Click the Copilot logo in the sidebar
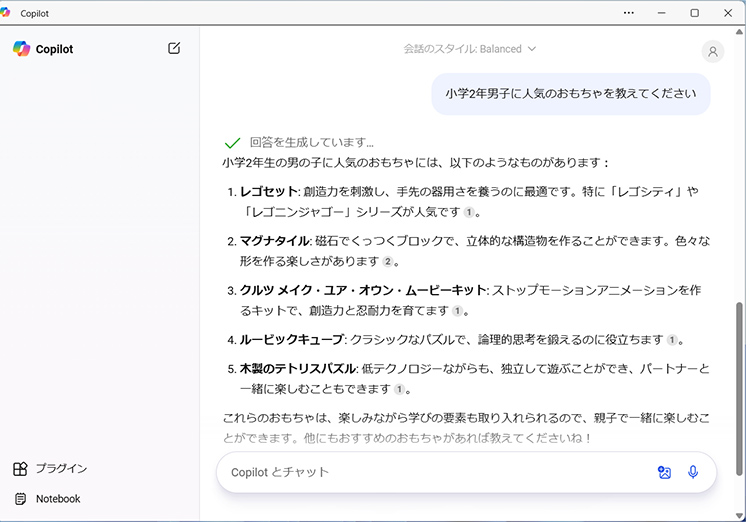This screenshot has width=750, height=522. 22,49
